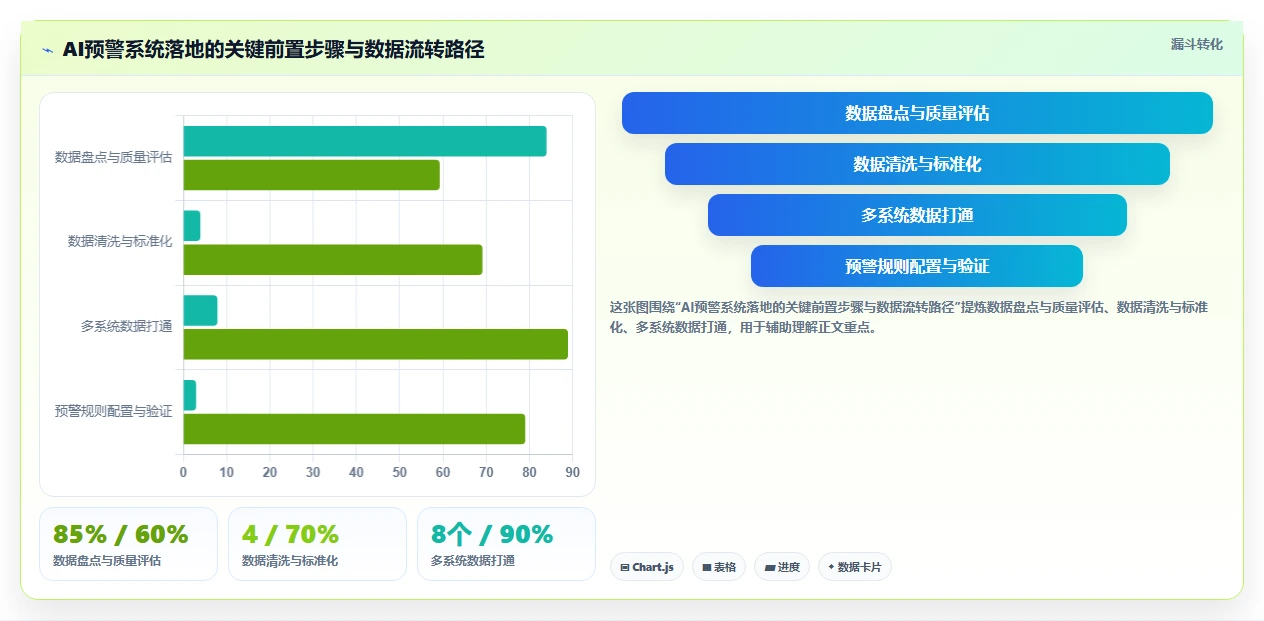The width and height of the screenshot is (1264, 621).
Task: Click the 表格 tag chip
Action: pos(719,567)
